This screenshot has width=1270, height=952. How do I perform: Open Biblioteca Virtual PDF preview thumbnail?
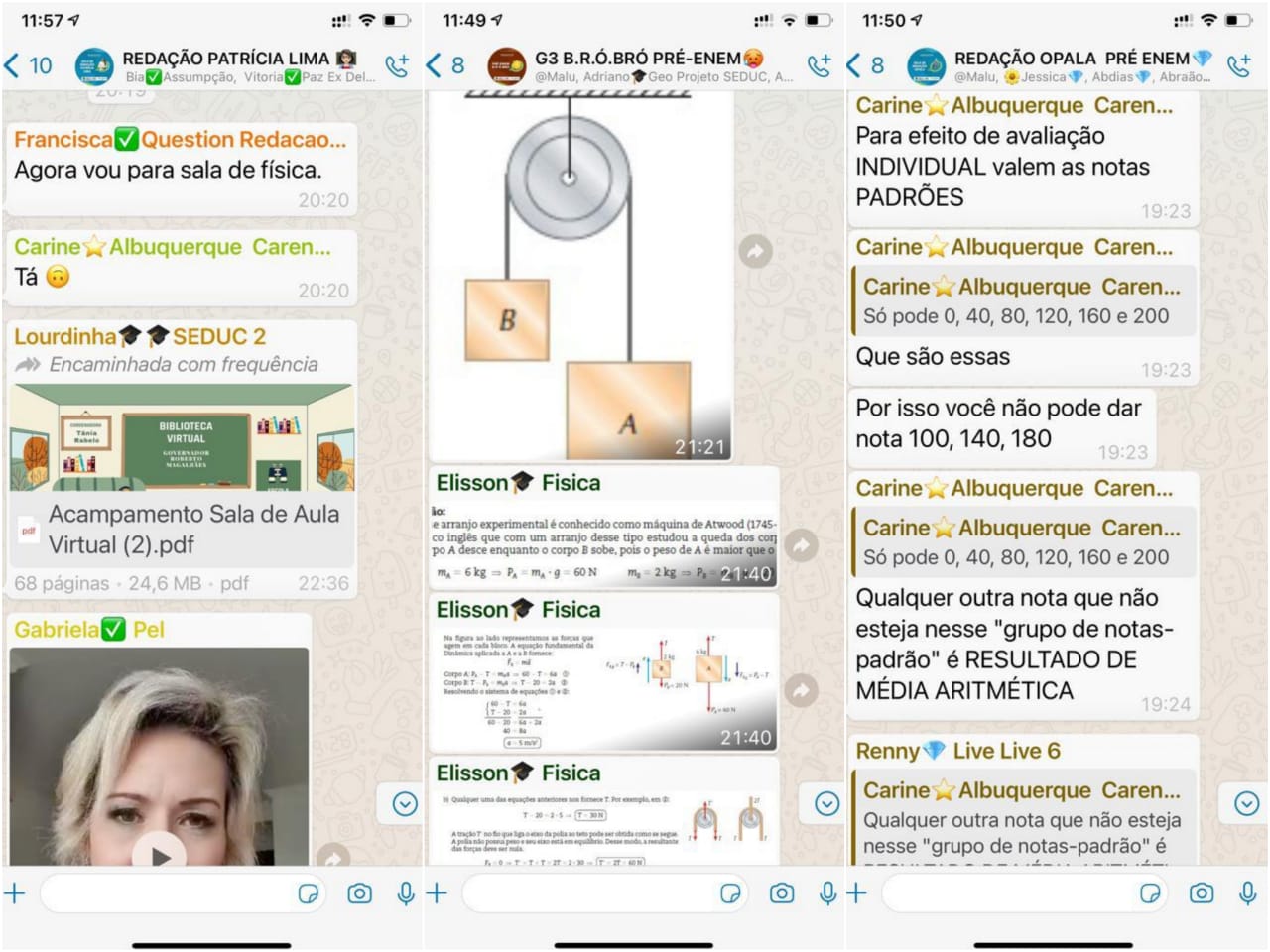(182, 437)
